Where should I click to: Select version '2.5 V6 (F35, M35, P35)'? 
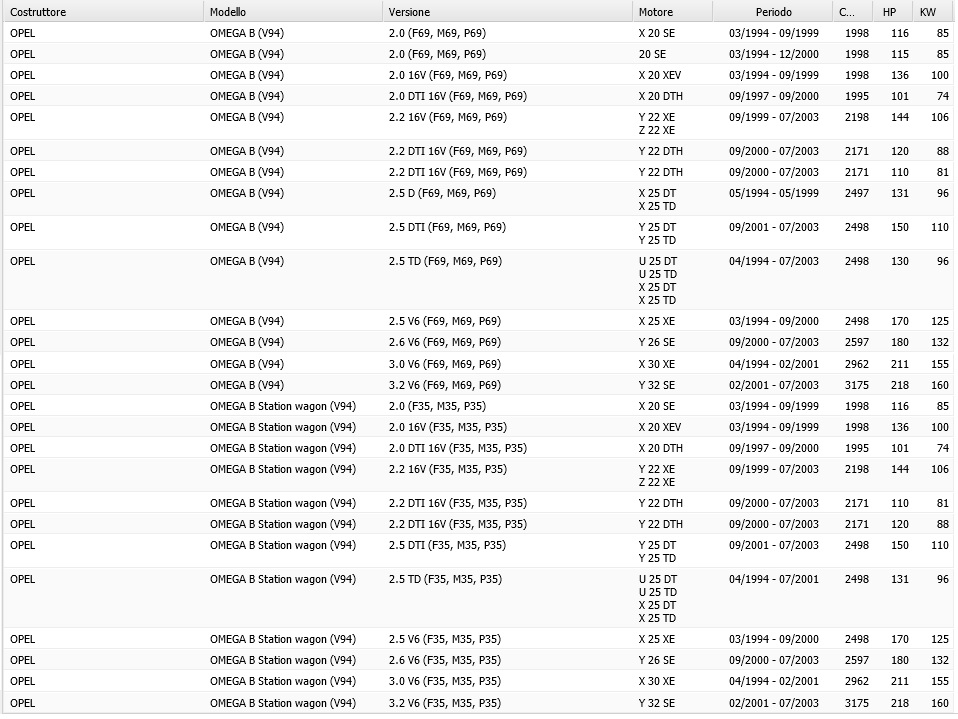(x=444, y=639)
